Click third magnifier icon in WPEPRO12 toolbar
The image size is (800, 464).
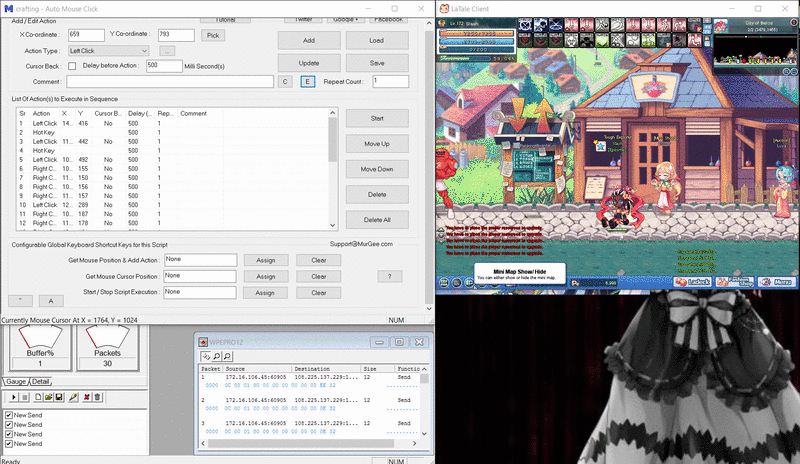[228, 356]
